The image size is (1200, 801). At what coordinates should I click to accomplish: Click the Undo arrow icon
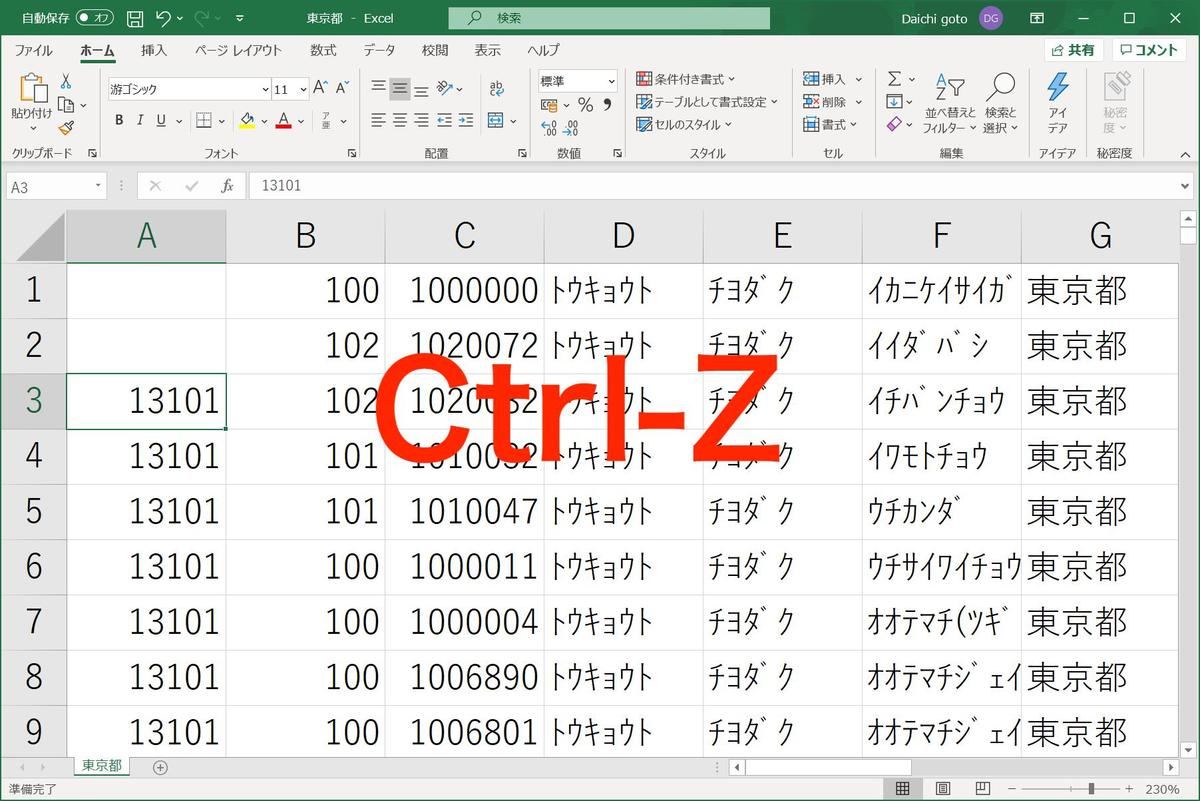(163, 18)
